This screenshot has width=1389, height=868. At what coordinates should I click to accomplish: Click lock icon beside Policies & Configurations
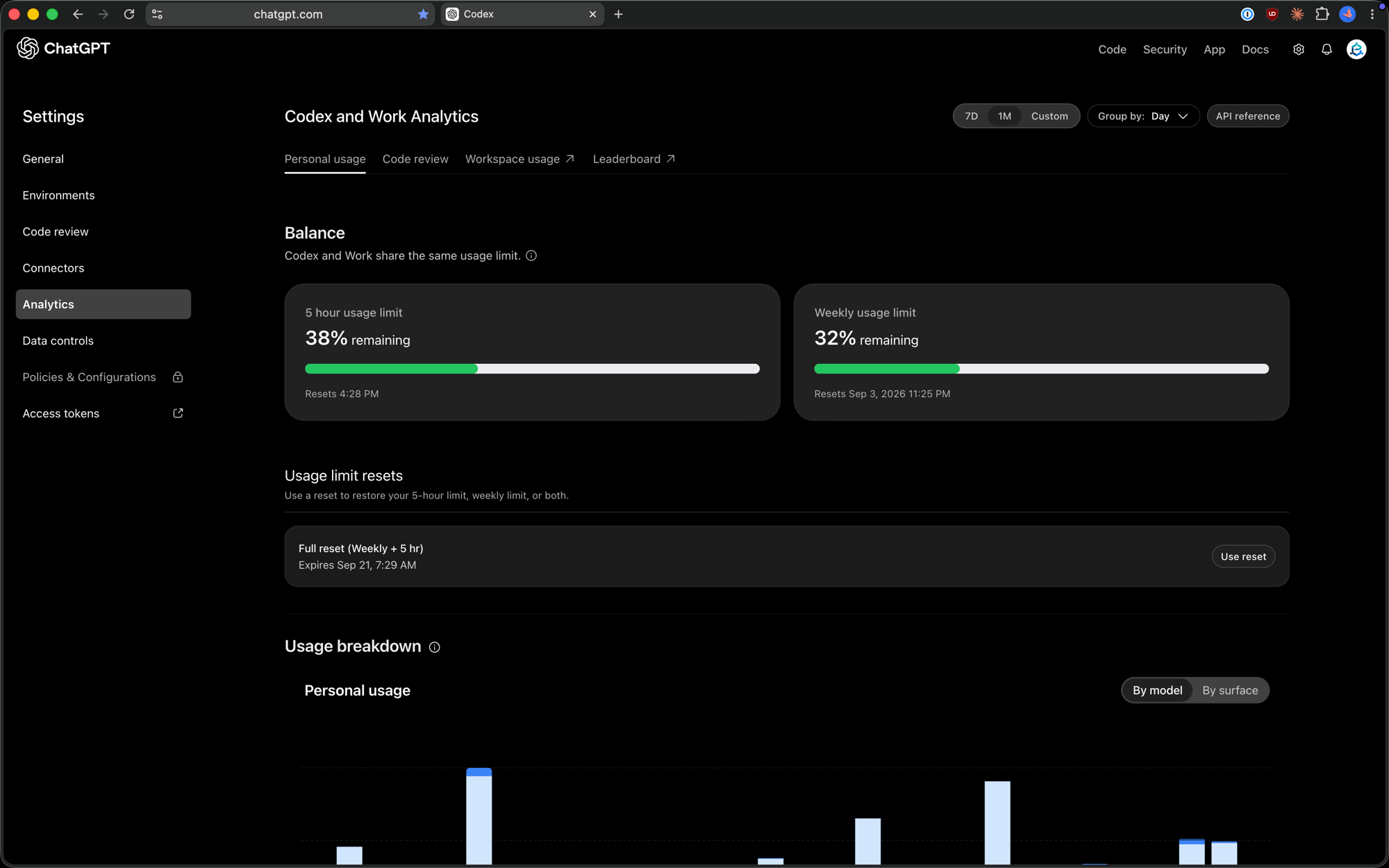point(178,377)
